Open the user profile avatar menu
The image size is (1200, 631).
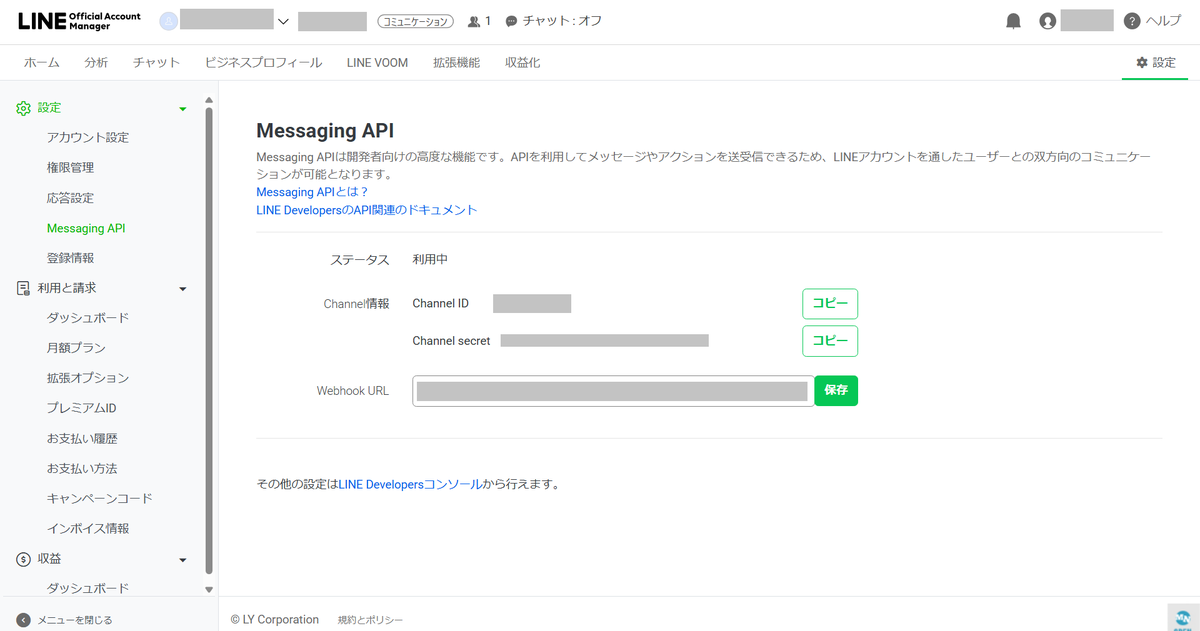click(1048, 21)
